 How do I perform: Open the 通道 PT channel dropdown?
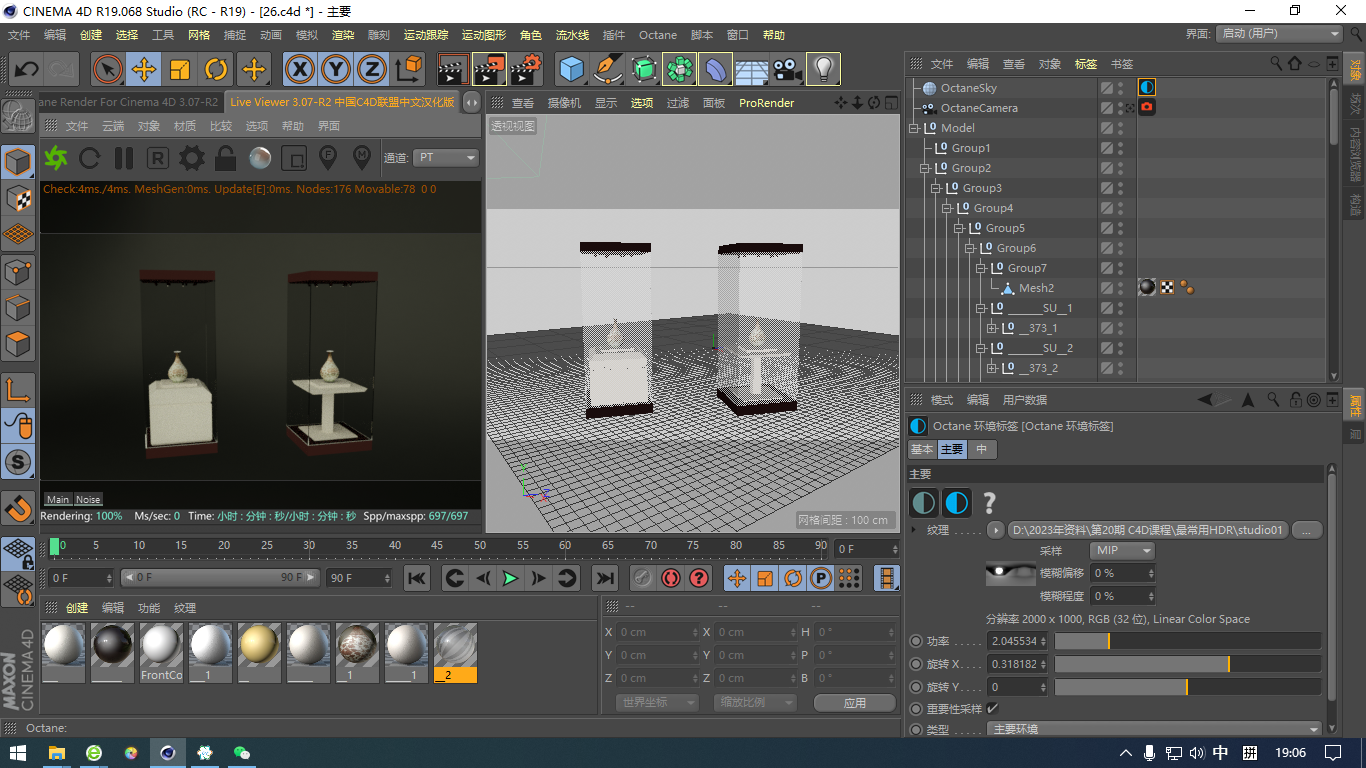pyautogui.click(x=446, y=158)
